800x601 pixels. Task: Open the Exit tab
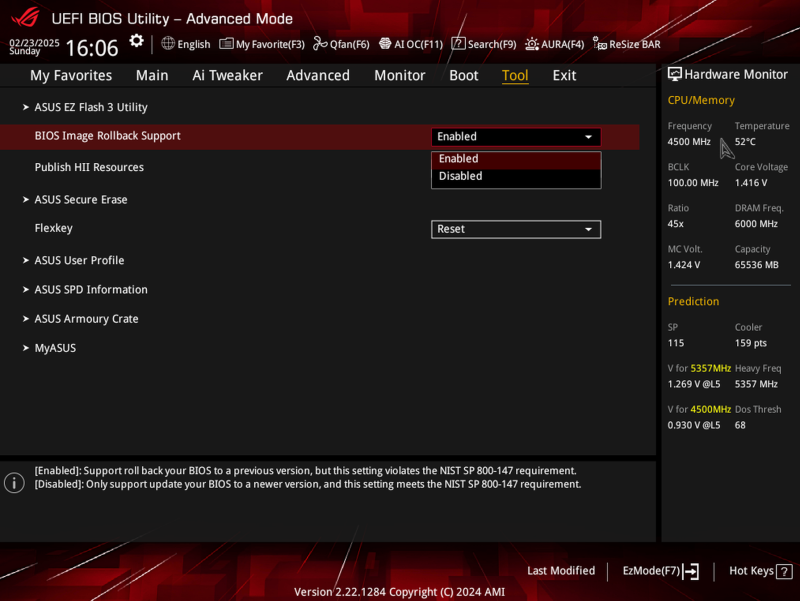[x=564, y=76]
